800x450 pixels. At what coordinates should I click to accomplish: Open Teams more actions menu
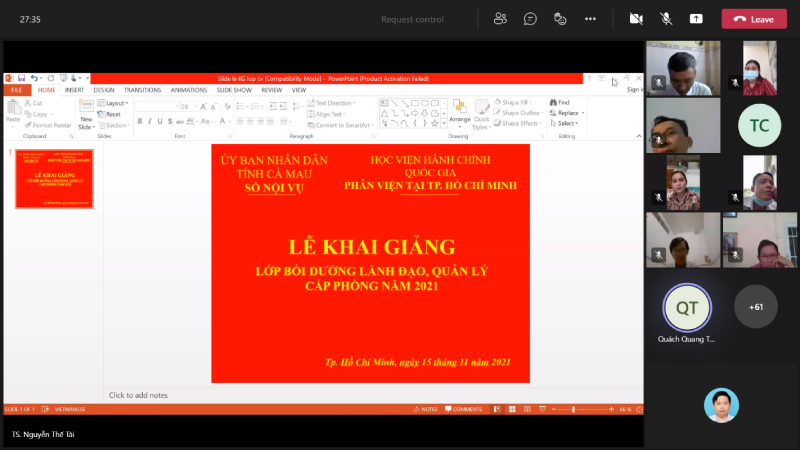pos(590,19)
